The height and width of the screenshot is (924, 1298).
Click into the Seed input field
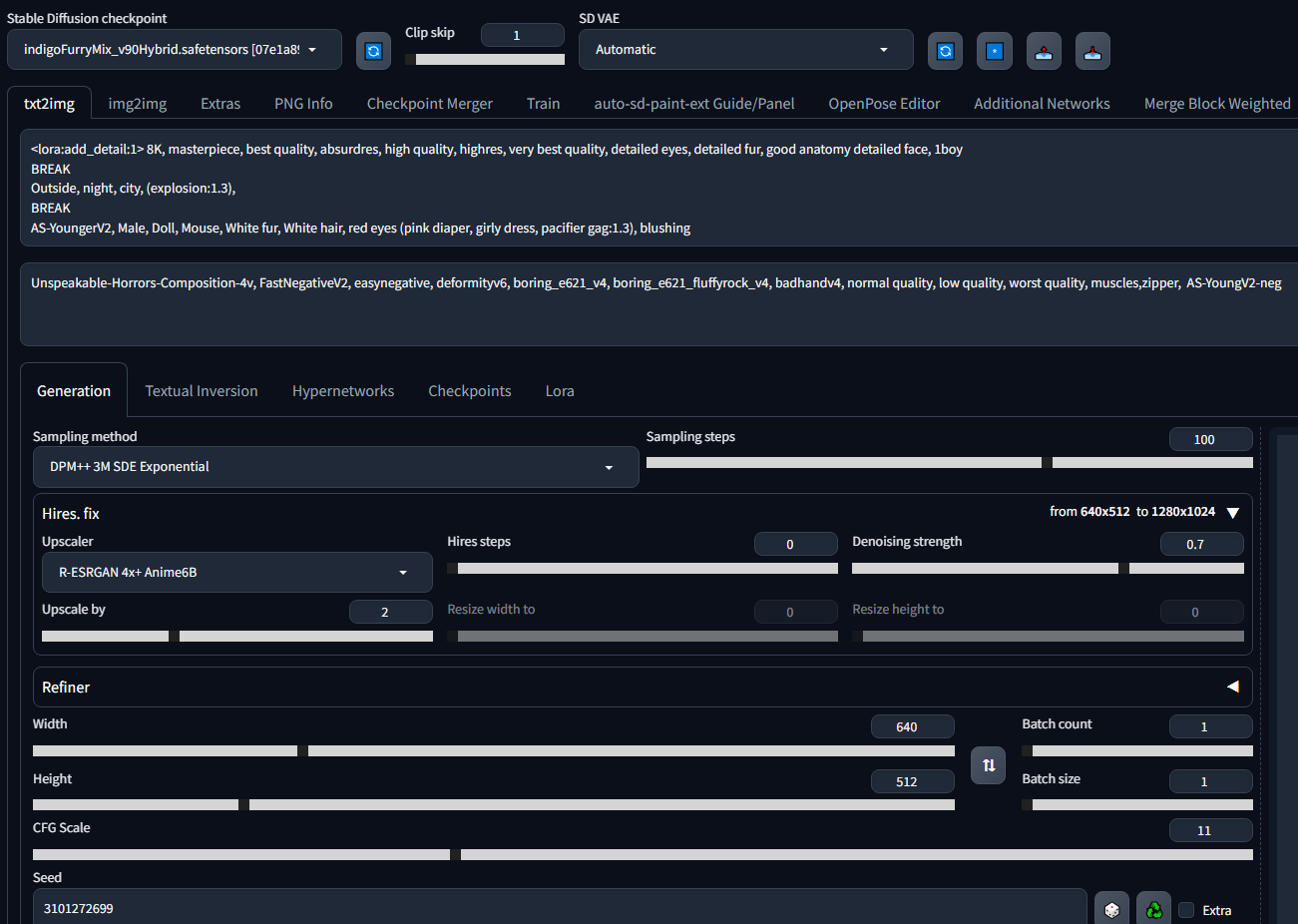pos(559,908)
